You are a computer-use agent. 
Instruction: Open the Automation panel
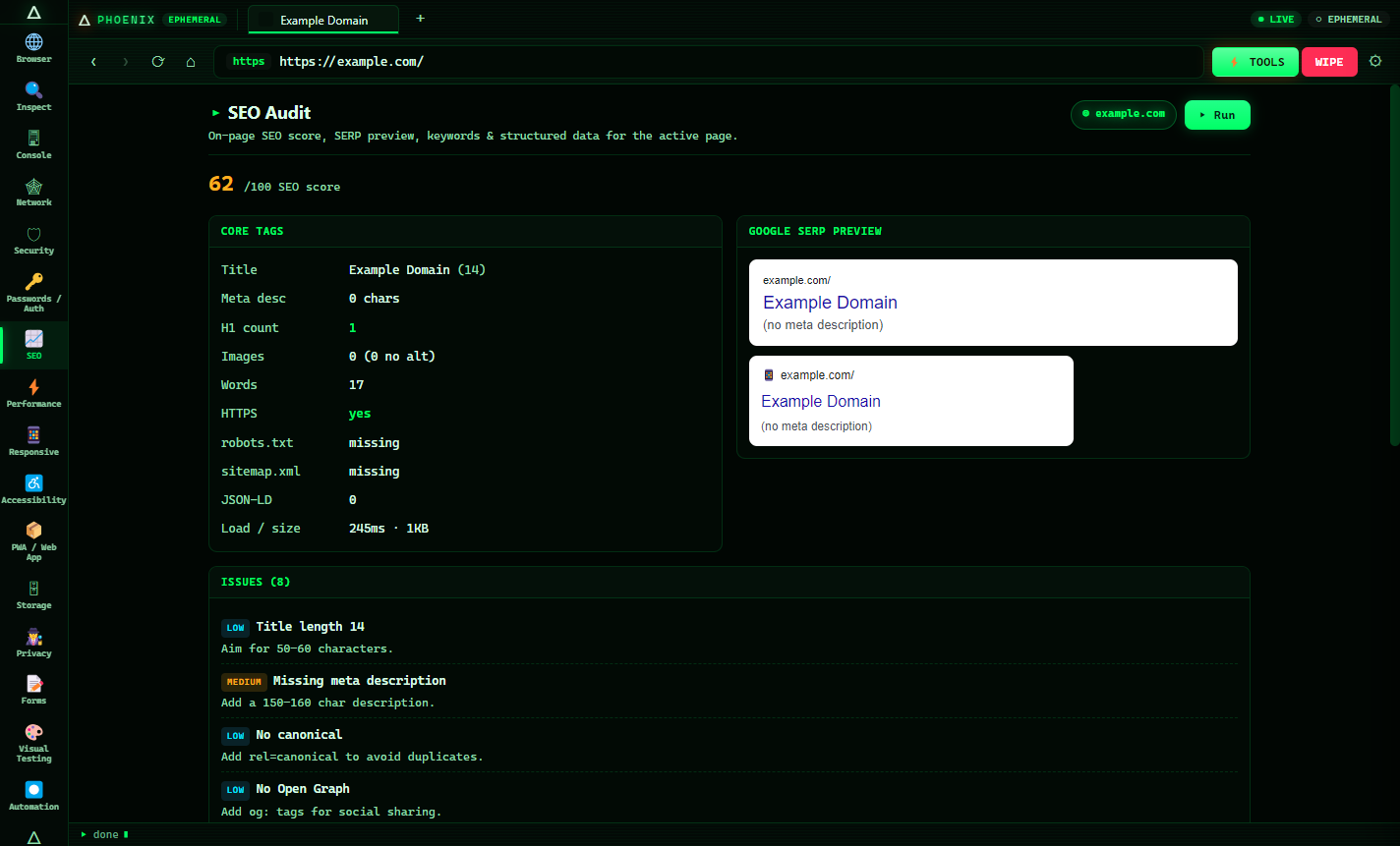33,796
